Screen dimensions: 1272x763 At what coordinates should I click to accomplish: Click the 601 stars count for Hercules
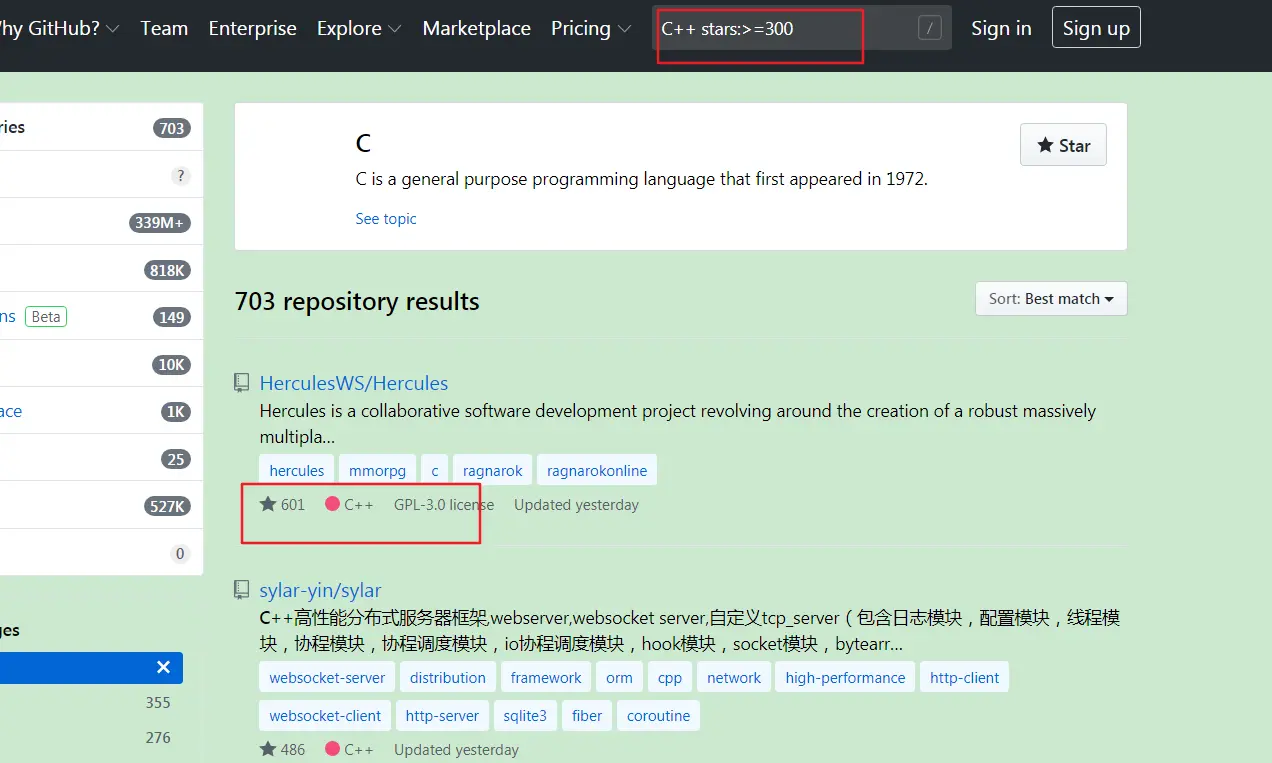click(x=282, y=505)
